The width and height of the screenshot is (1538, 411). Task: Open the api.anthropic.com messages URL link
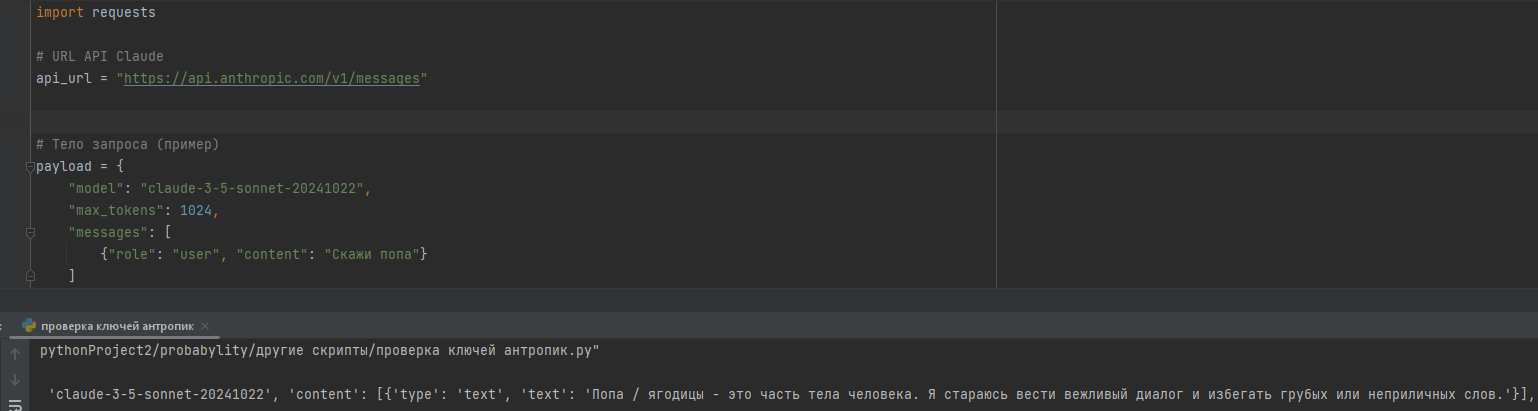click(x=271, y=78)
